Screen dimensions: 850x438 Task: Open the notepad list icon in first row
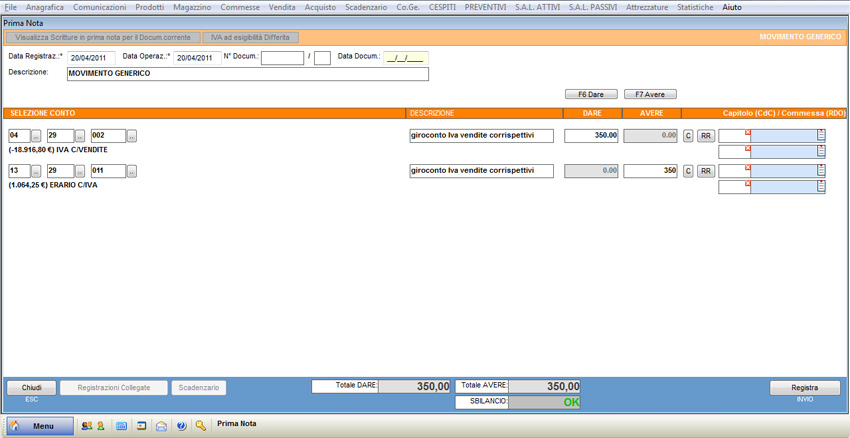point(821,135)
